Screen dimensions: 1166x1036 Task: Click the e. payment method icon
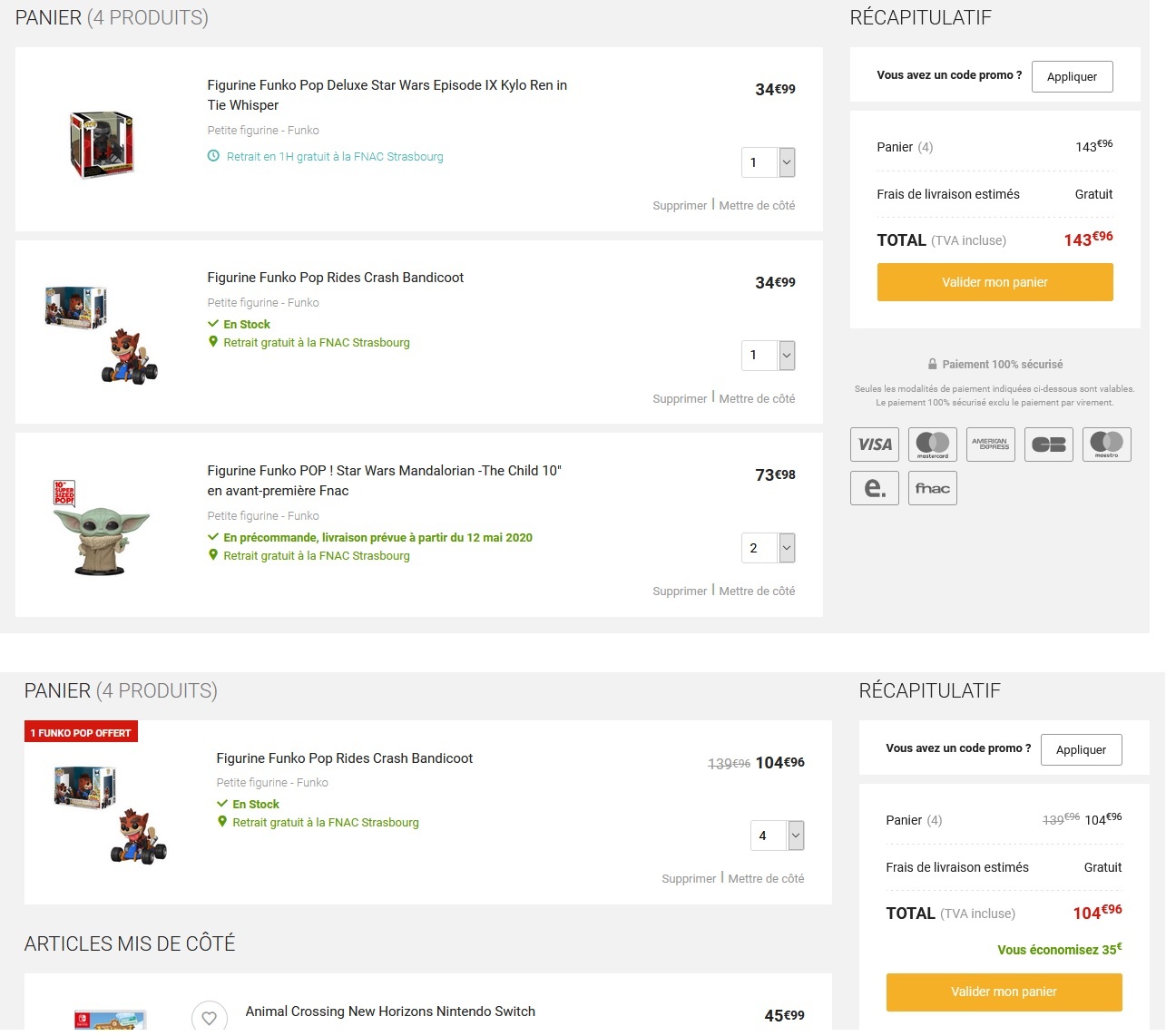point(875,488)
